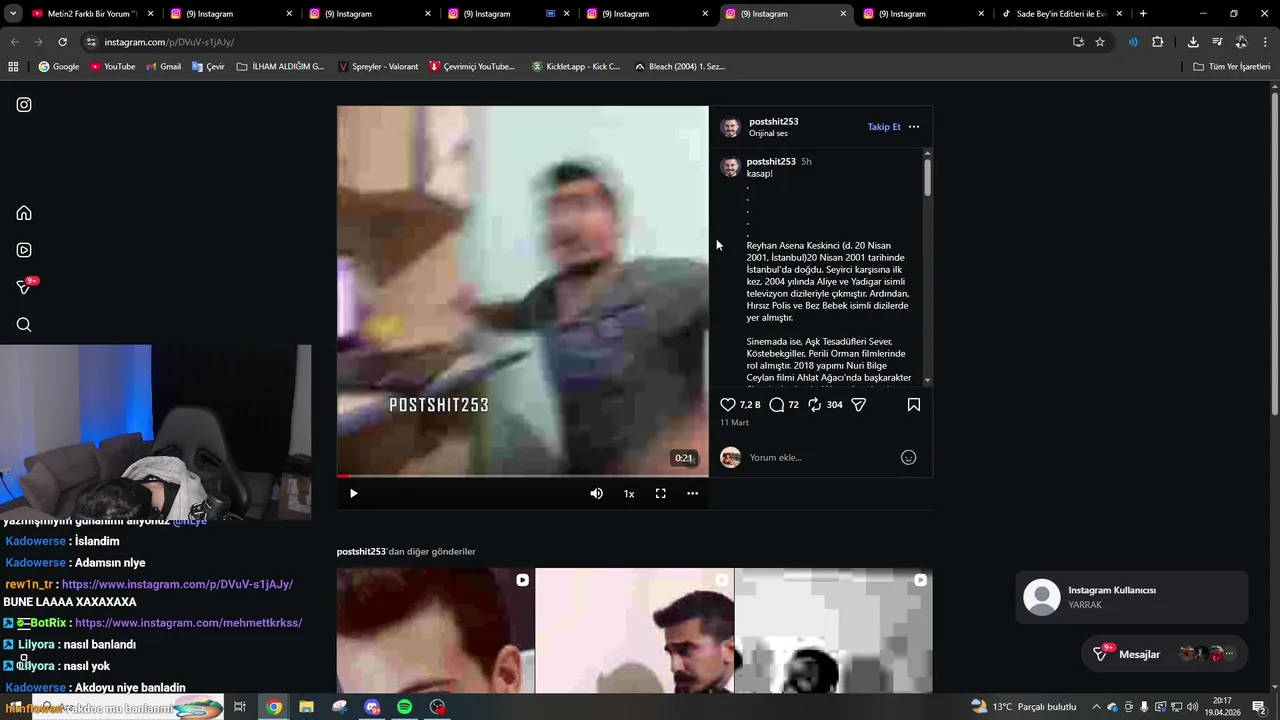Follow postshit253 with Takip Et
The height and width of the screenshot is (720, 1280).
884,127
